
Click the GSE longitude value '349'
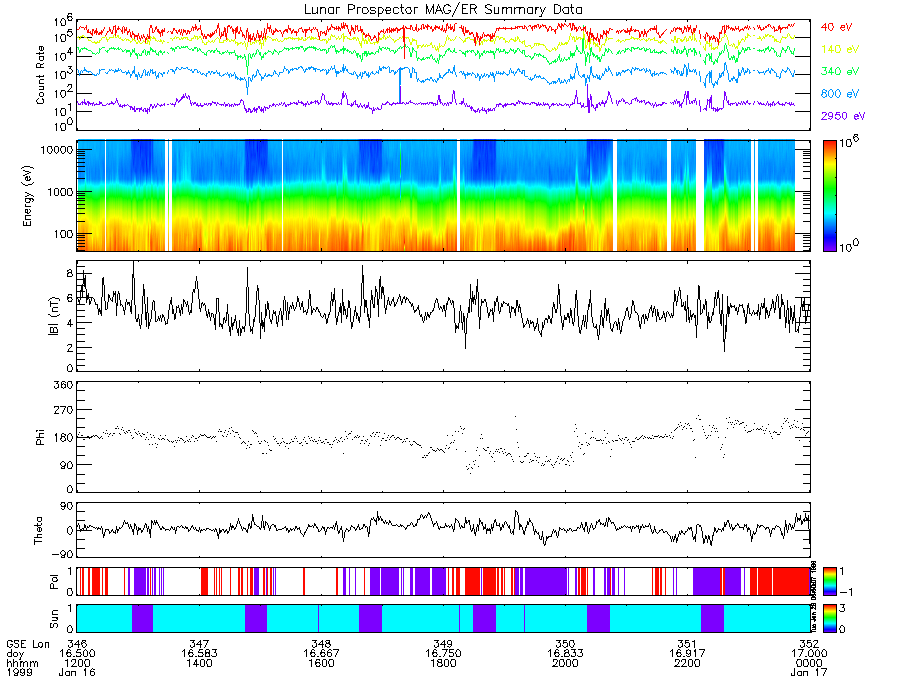[x=443, y=644]
